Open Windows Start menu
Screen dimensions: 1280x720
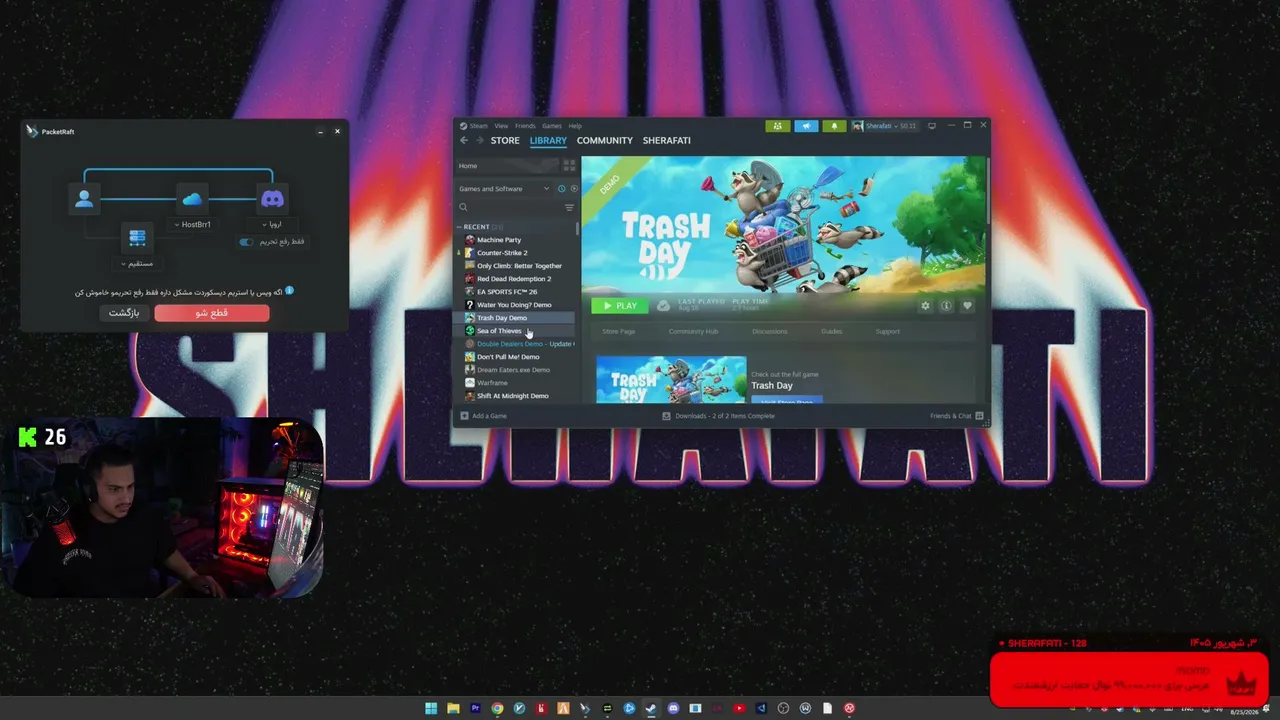coord(431,709)
